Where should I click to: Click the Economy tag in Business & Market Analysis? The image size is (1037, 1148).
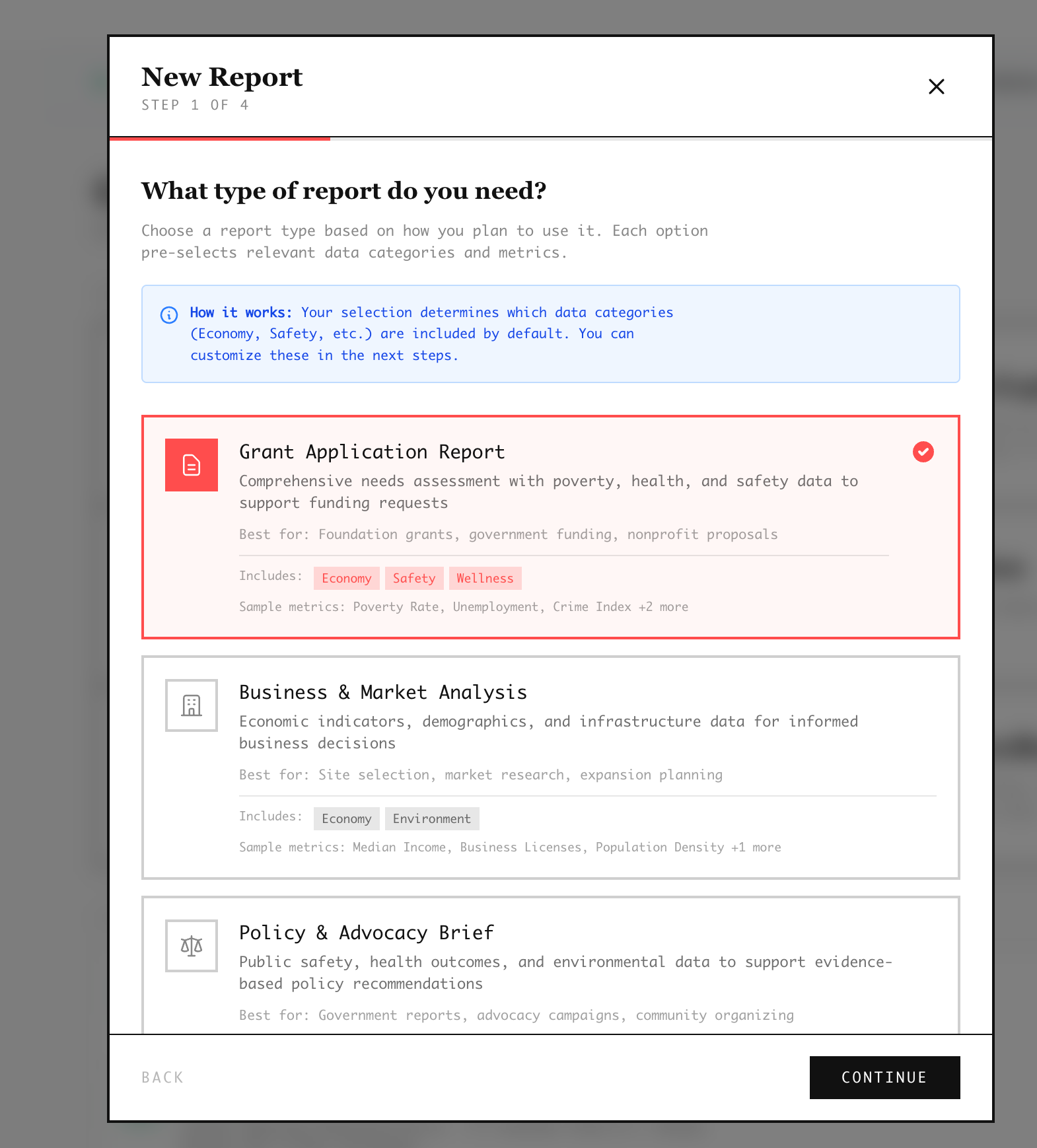347,818
